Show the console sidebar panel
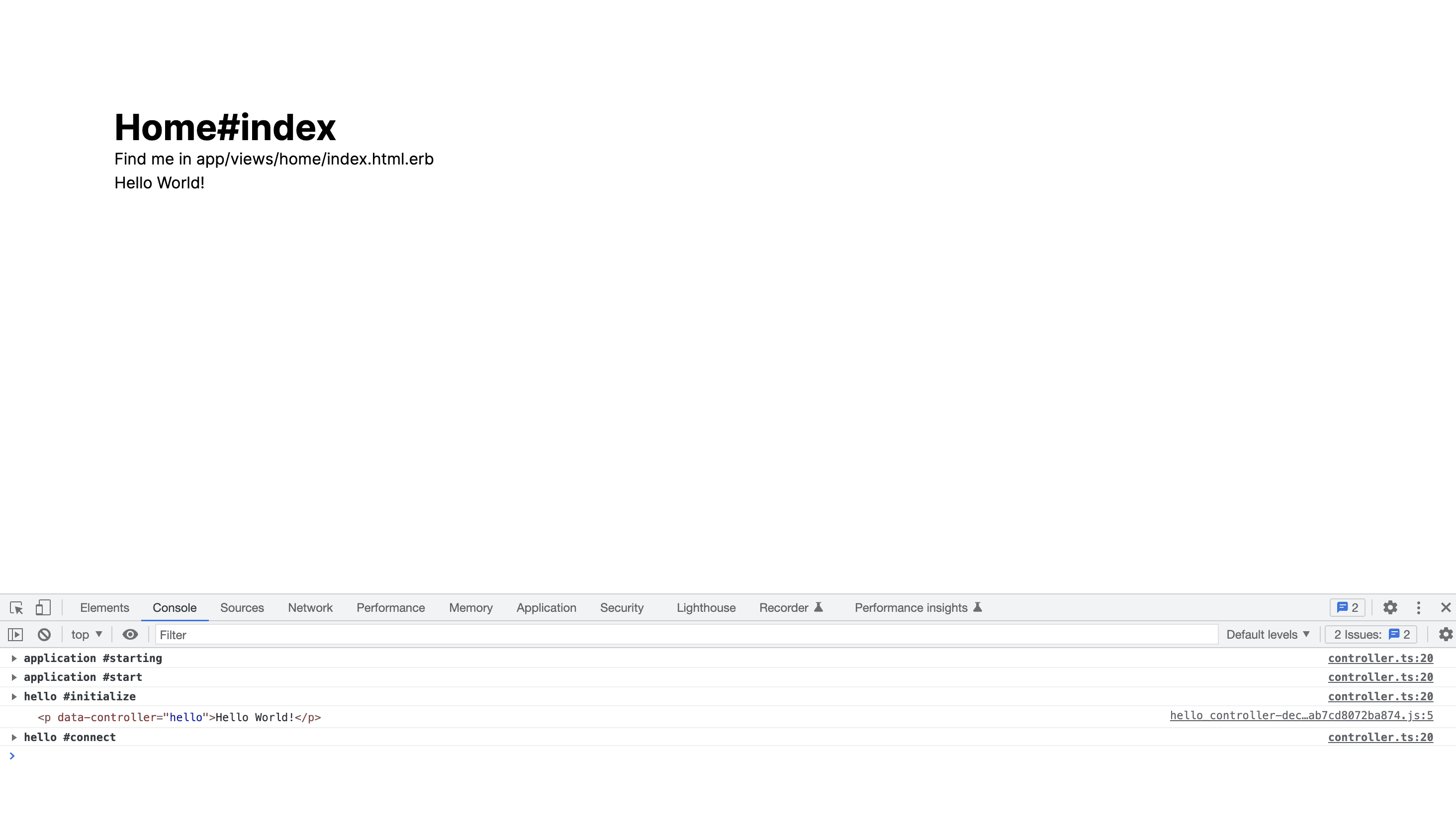This screenshot has width=1456, height=832. pyautogui.click(x=15, y=634)
